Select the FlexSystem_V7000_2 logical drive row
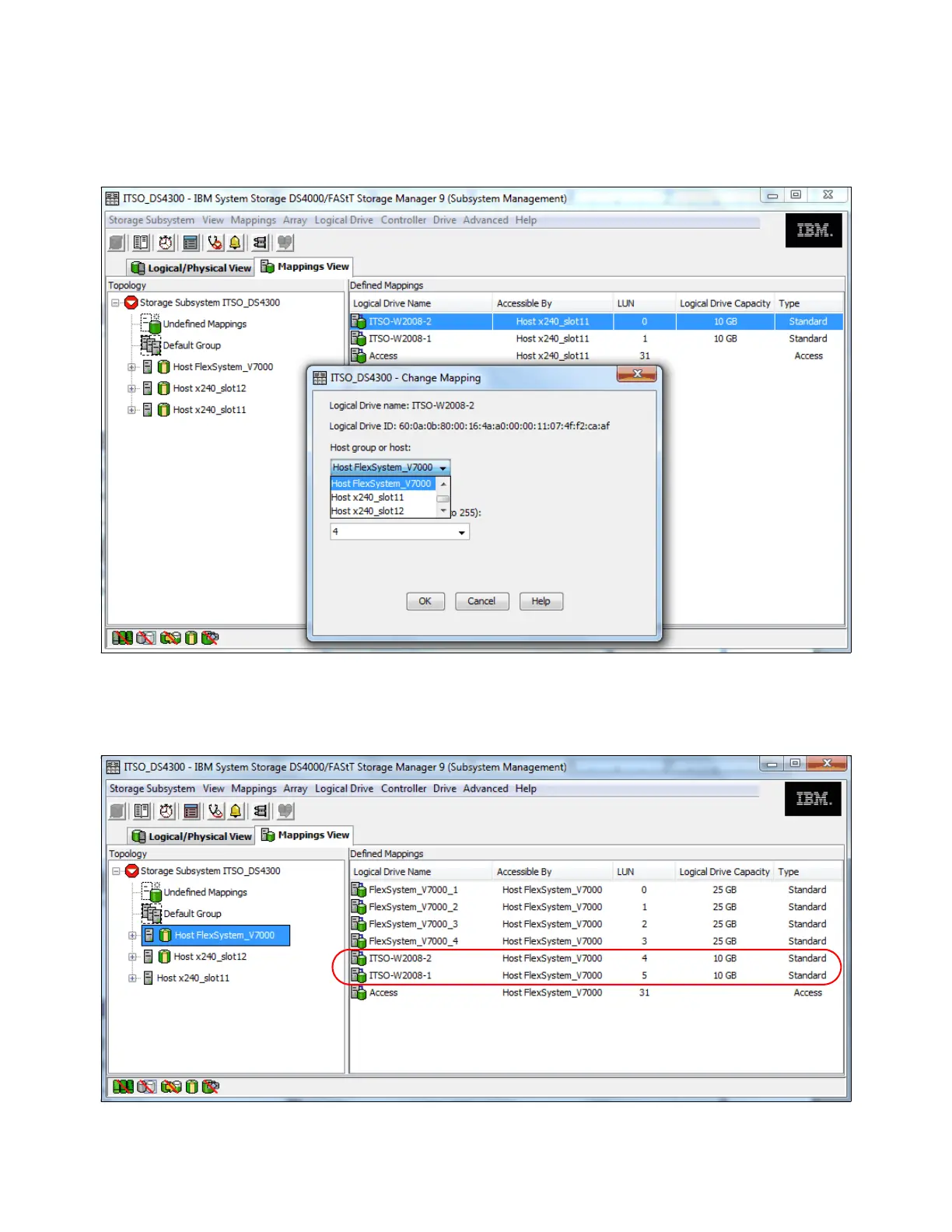Image resolution: width=952 pixels, height=1232 pixels. click(x=596, y=907)
